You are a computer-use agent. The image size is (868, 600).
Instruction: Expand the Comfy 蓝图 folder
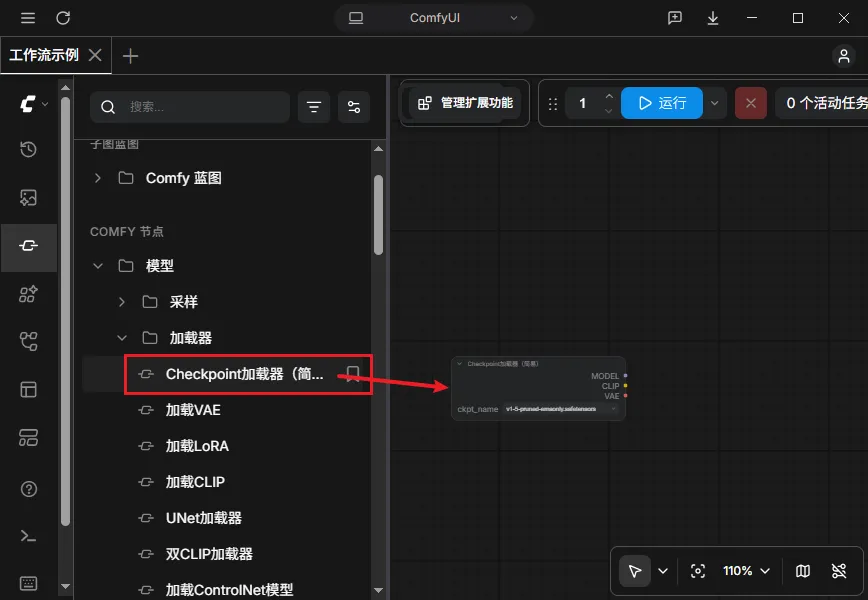click(98, 178)
